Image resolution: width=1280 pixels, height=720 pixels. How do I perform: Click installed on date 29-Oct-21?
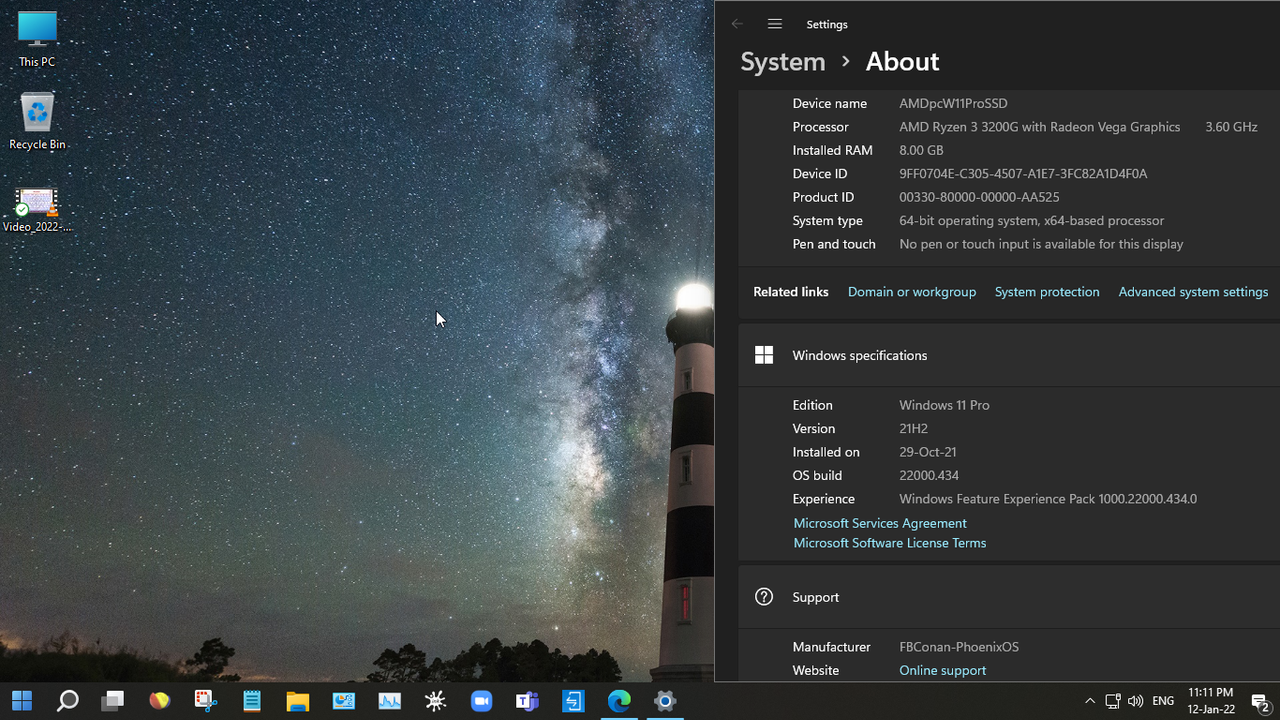pyautogui.click(x=928, y=452)
